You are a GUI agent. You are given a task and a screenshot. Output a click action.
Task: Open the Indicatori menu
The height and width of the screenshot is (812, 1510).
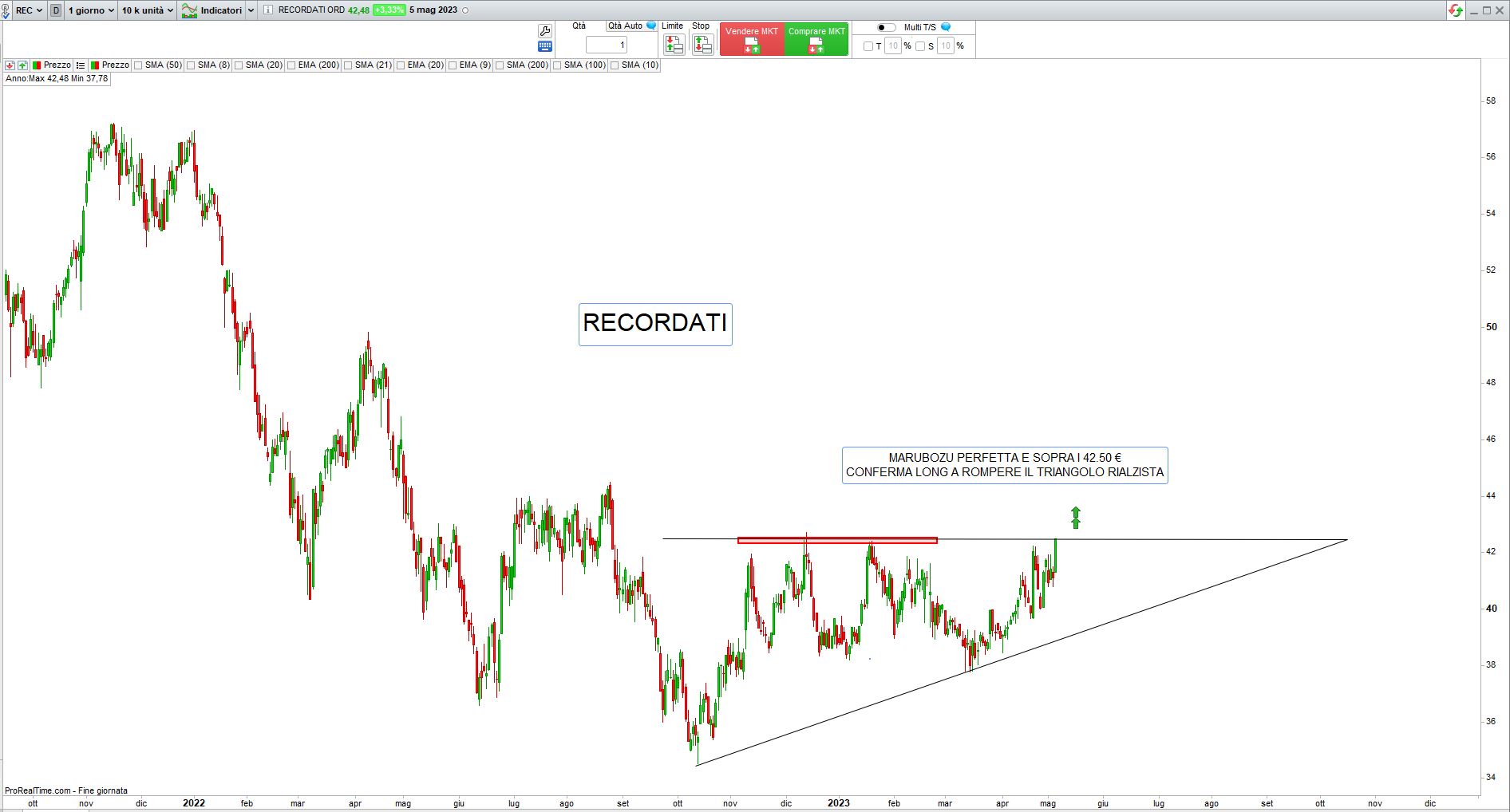pyautogui.click(x=212, y=10)
